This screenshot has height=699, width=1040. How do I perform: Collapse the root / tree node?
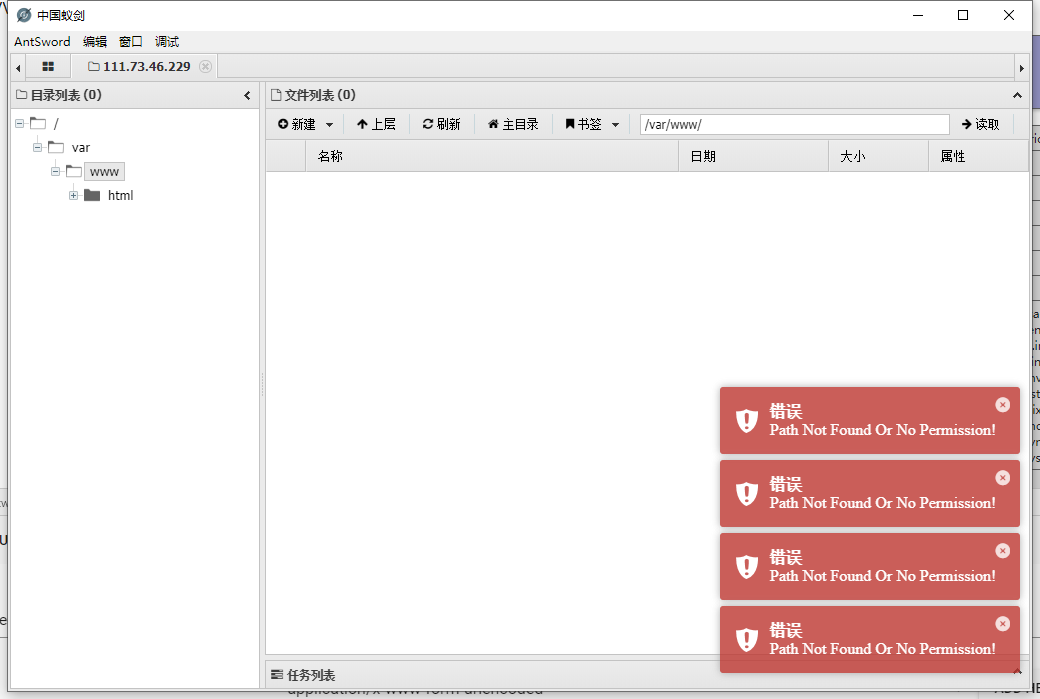(x=19, y=123)
